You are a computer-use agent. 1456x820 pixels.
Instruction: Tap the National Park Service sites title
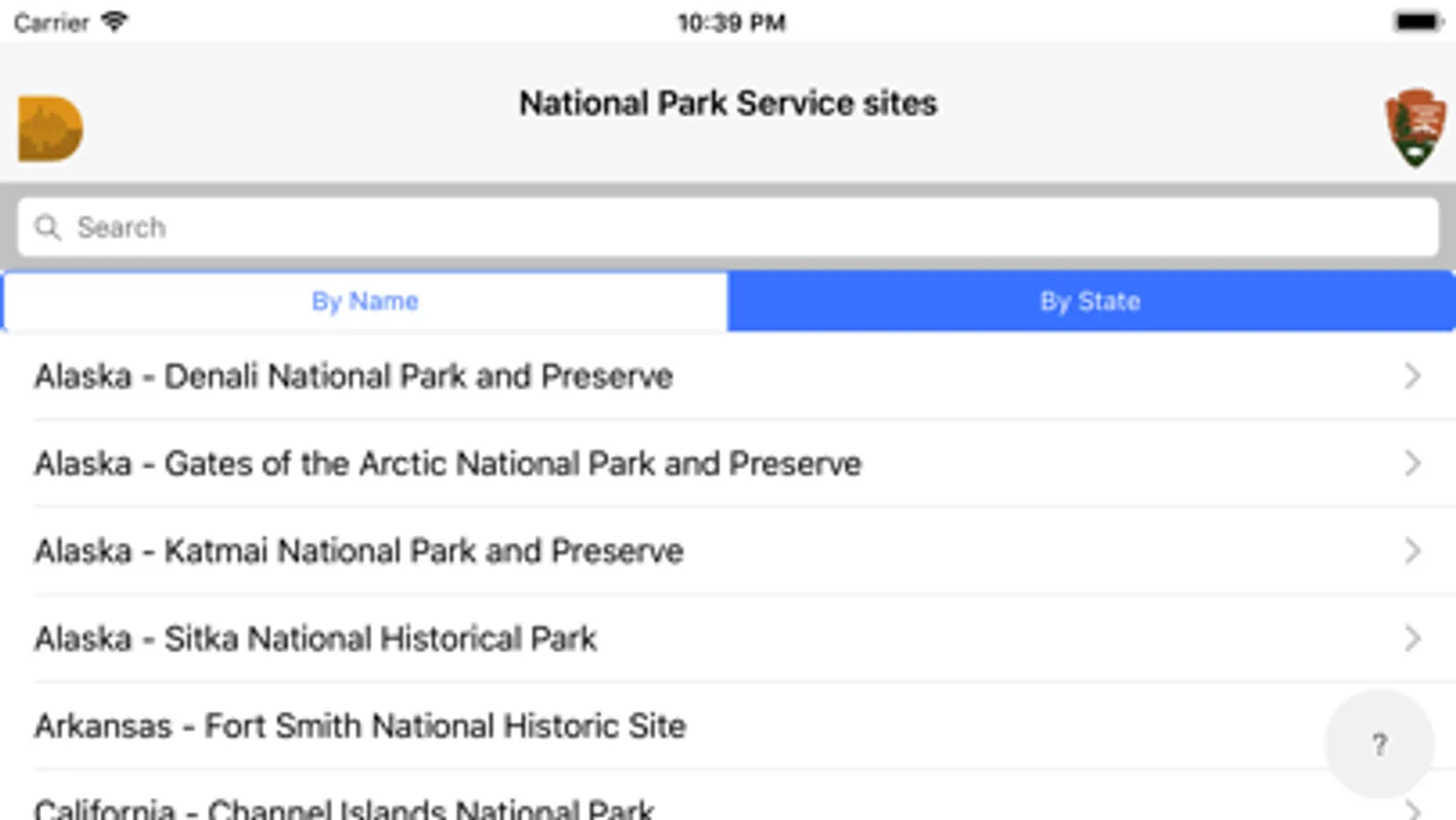[x=728, y=103]
